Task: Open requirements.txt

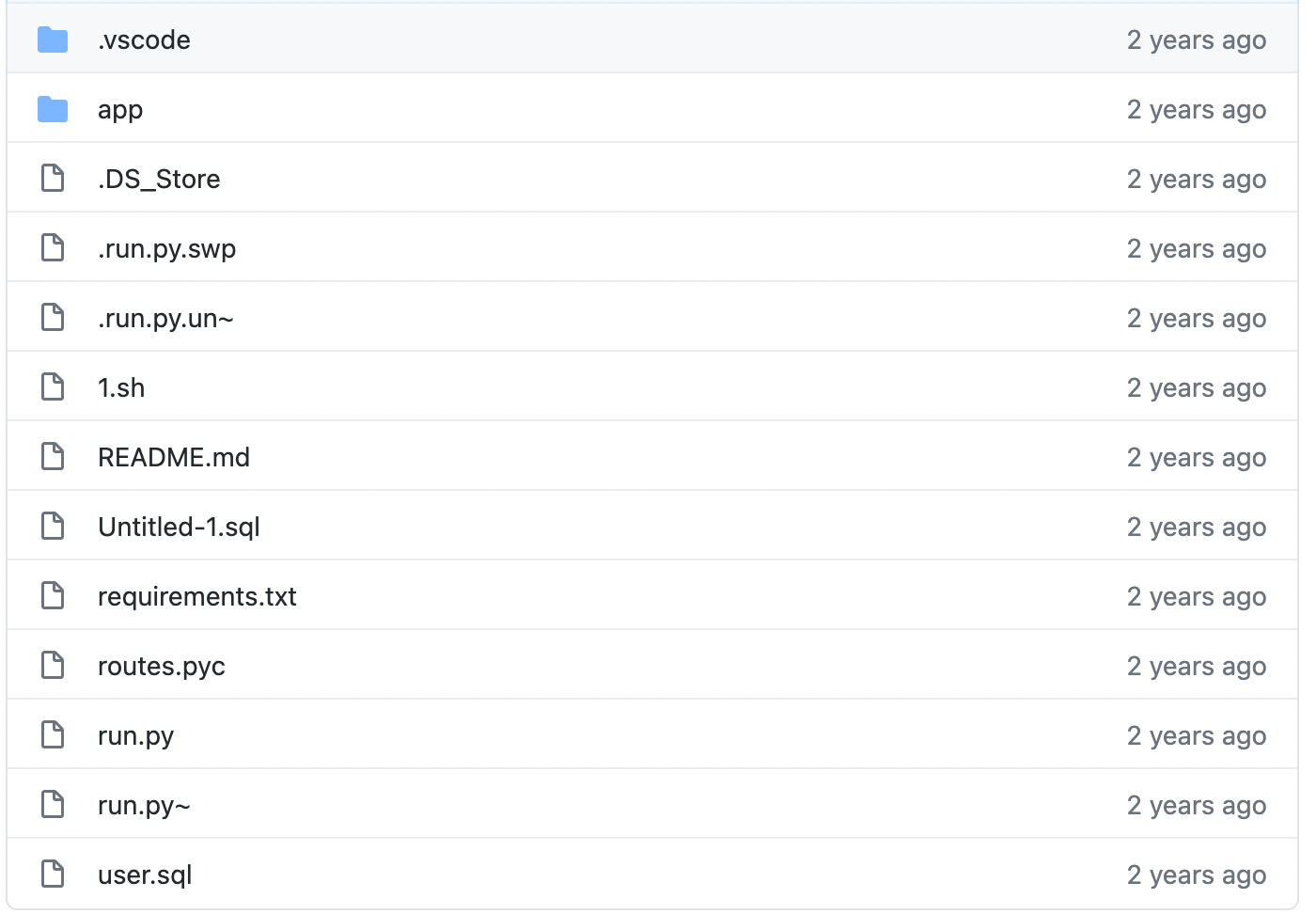Action: (x=196, y=595)
